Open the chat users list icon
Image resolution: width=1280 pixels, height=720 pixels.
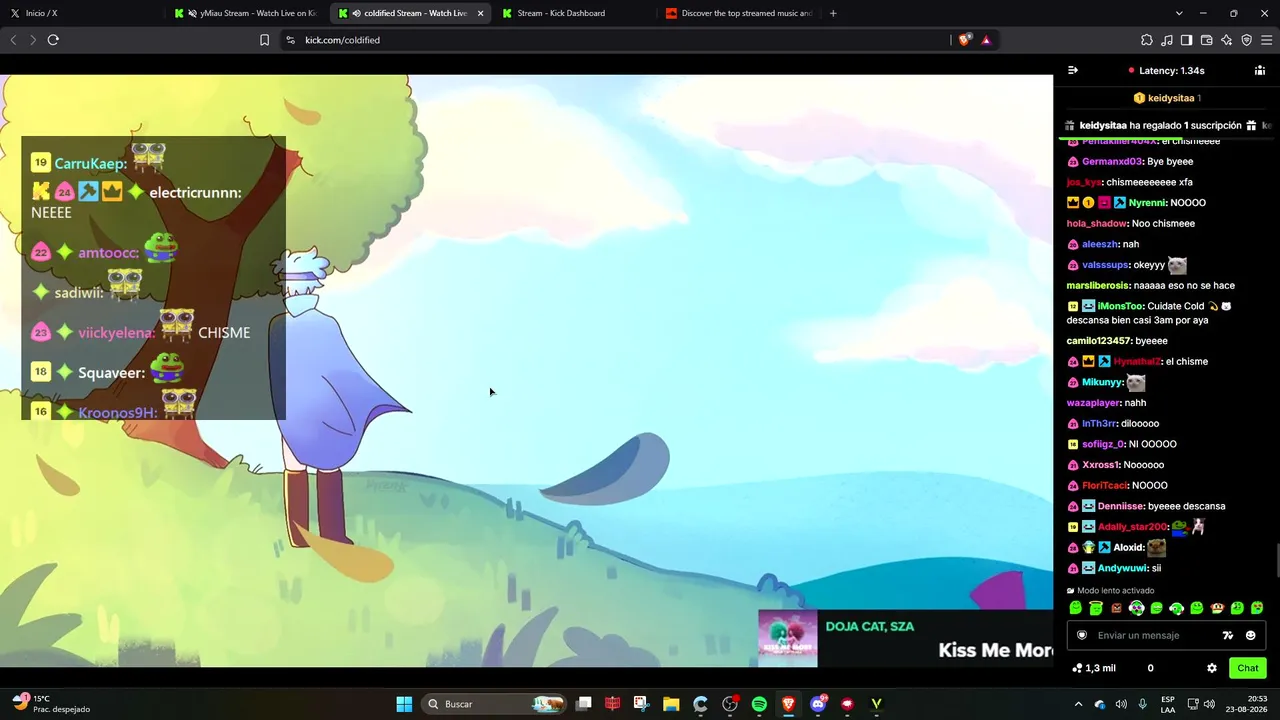(x=1260, y=70)
